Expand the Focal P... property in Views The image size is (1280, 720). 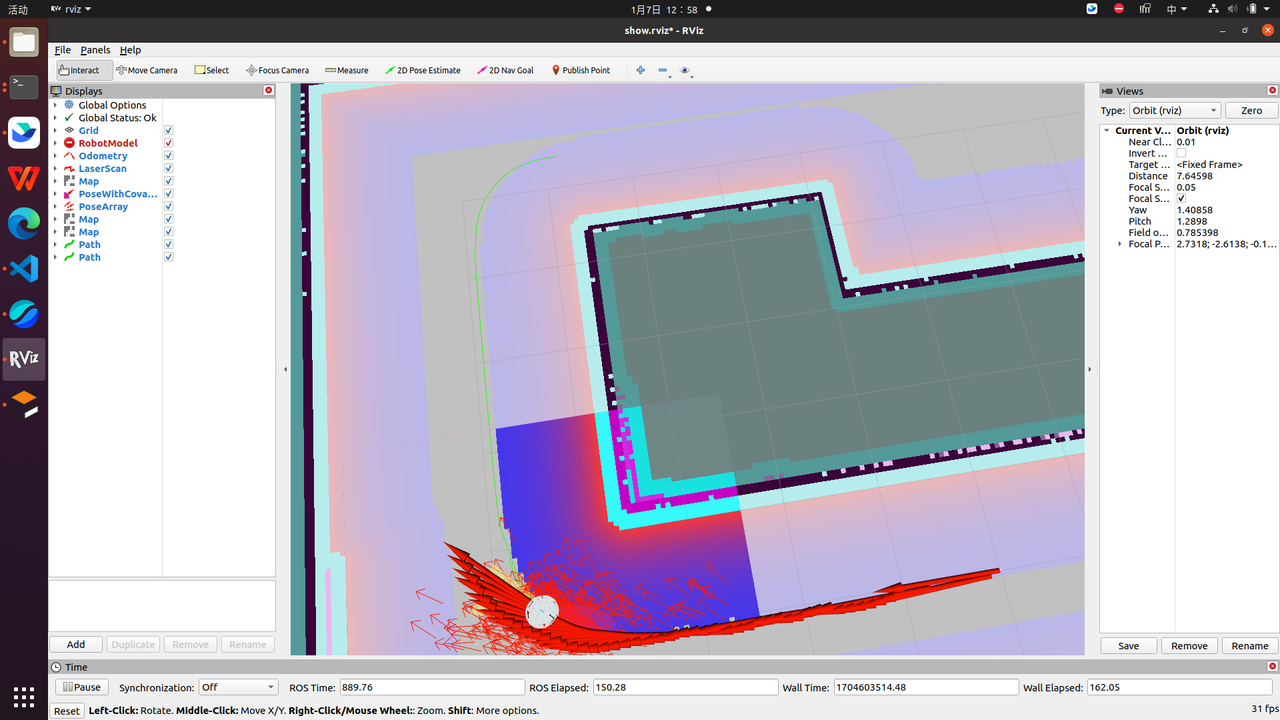[1120, 244]
